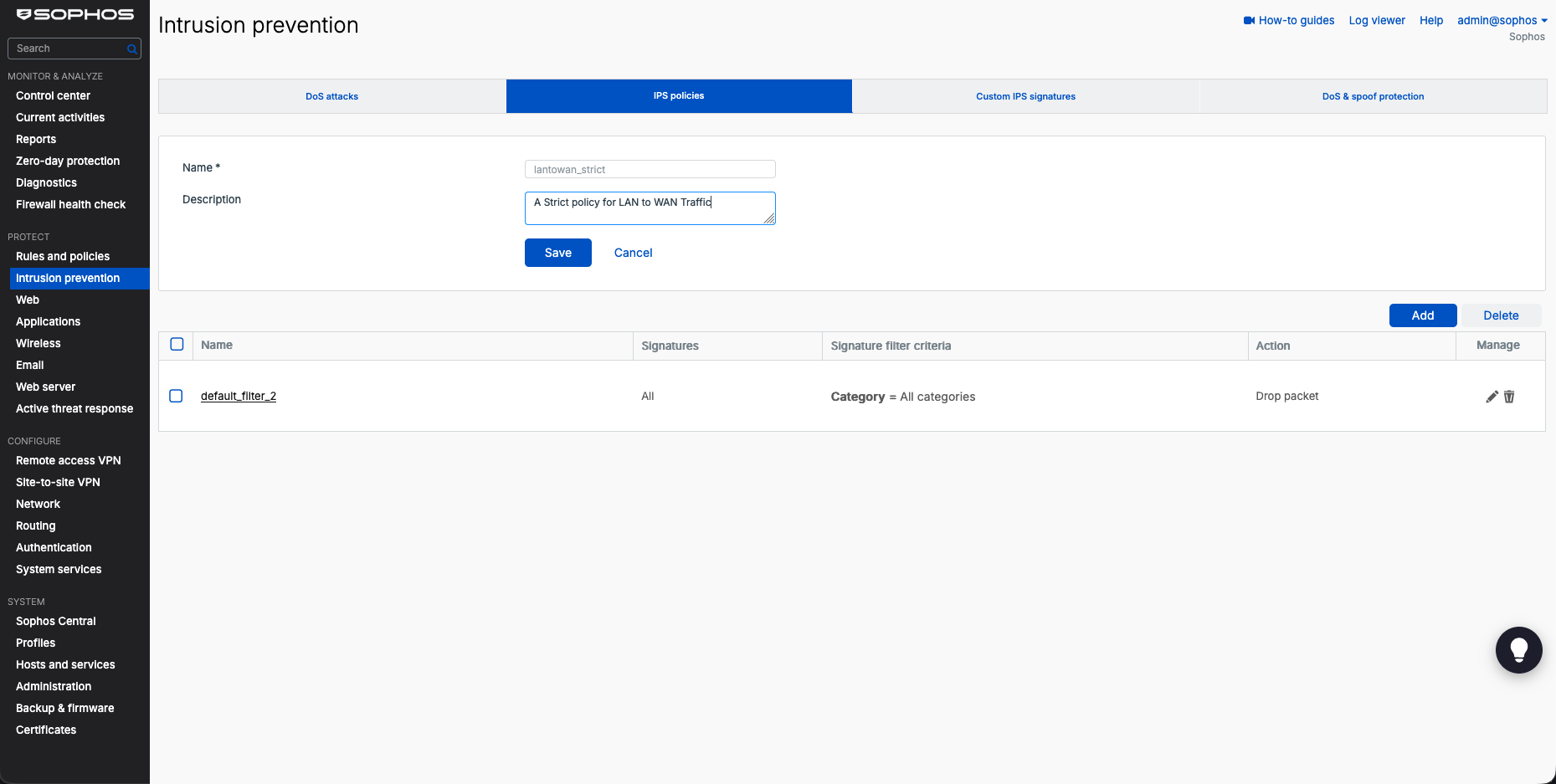Switch to the DoS attacks tab

tap(331, 96)
